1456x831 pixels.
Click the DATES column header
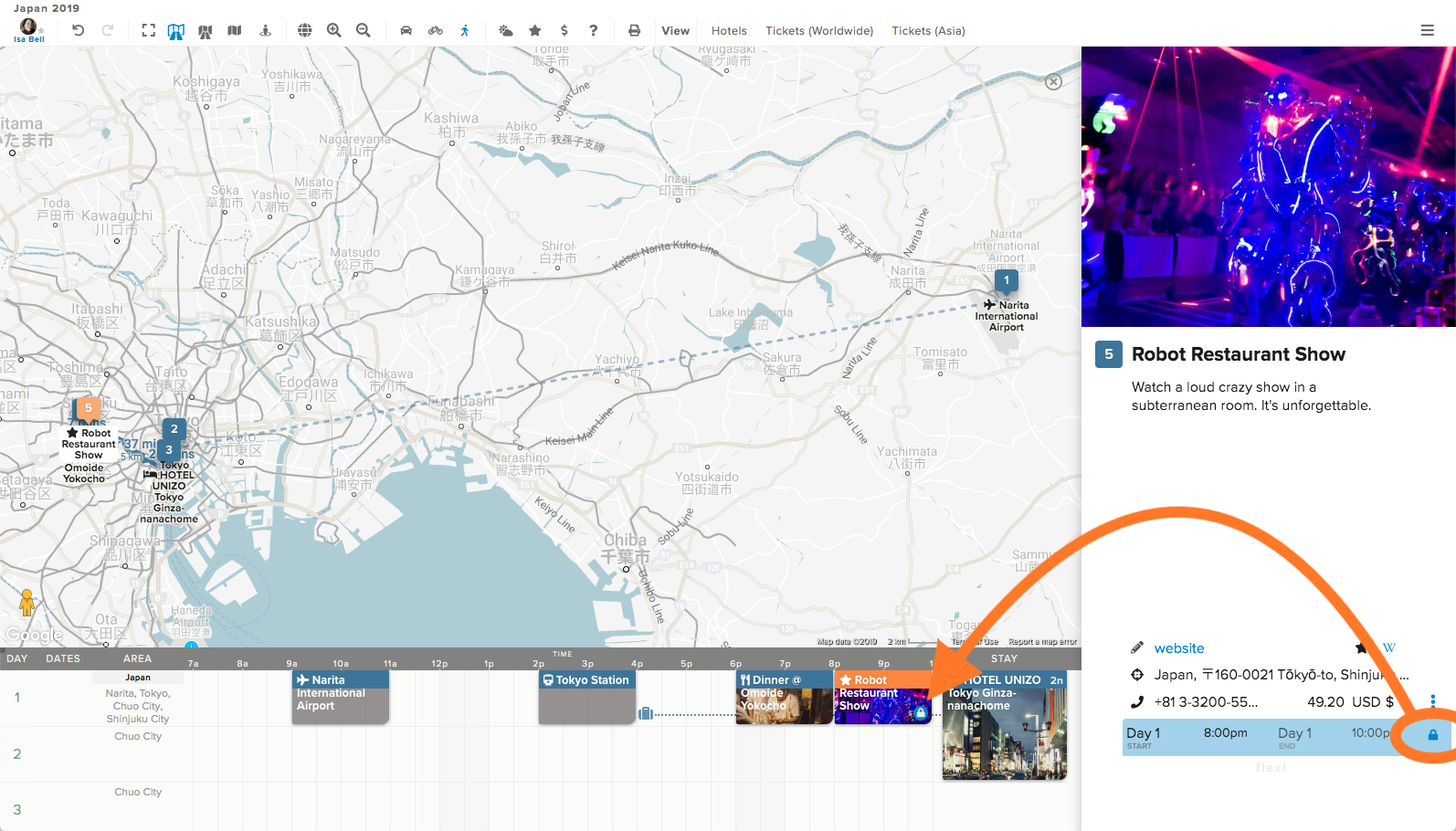pyautogui.click(x=63, y=658)
